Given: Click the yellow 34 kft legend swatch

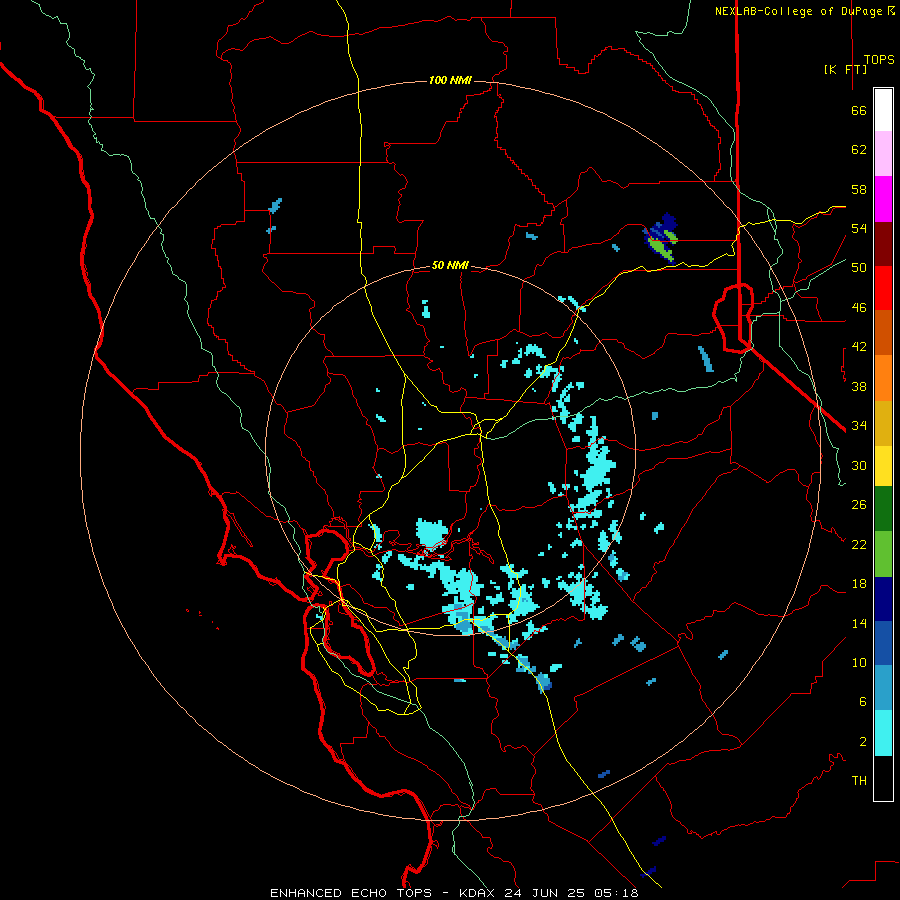Looking at the screenshot, I should (883, 466).
